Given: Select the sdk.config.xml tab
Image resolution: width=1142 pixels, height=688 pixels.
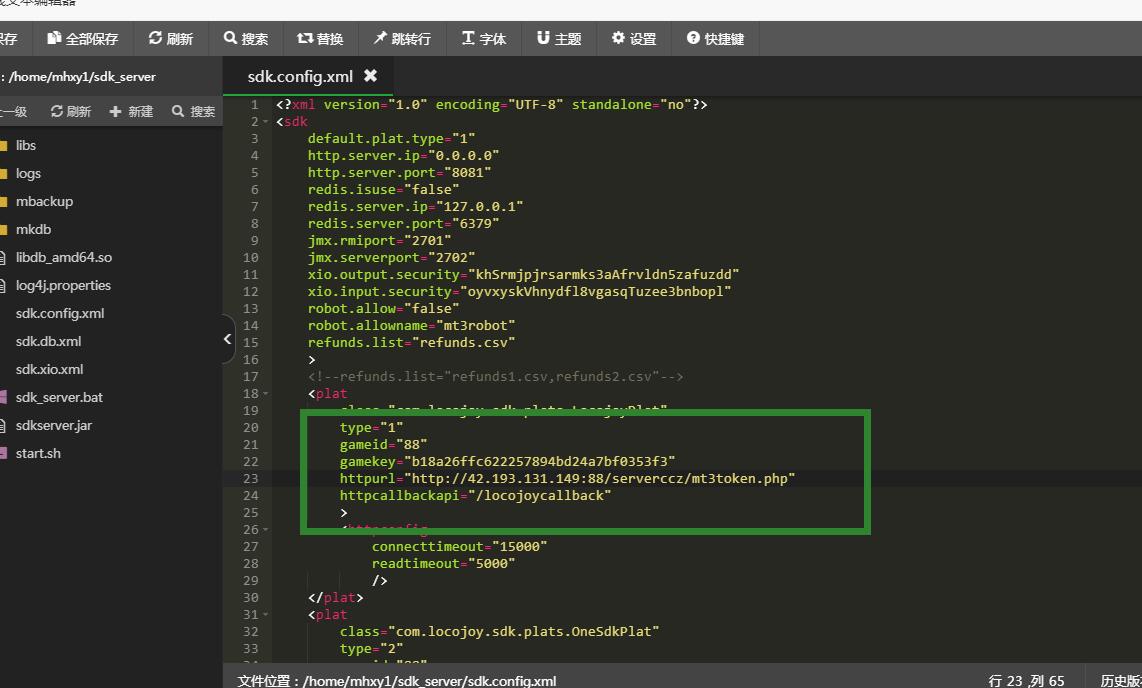Looking at the screenshot, I should point(300,76).
